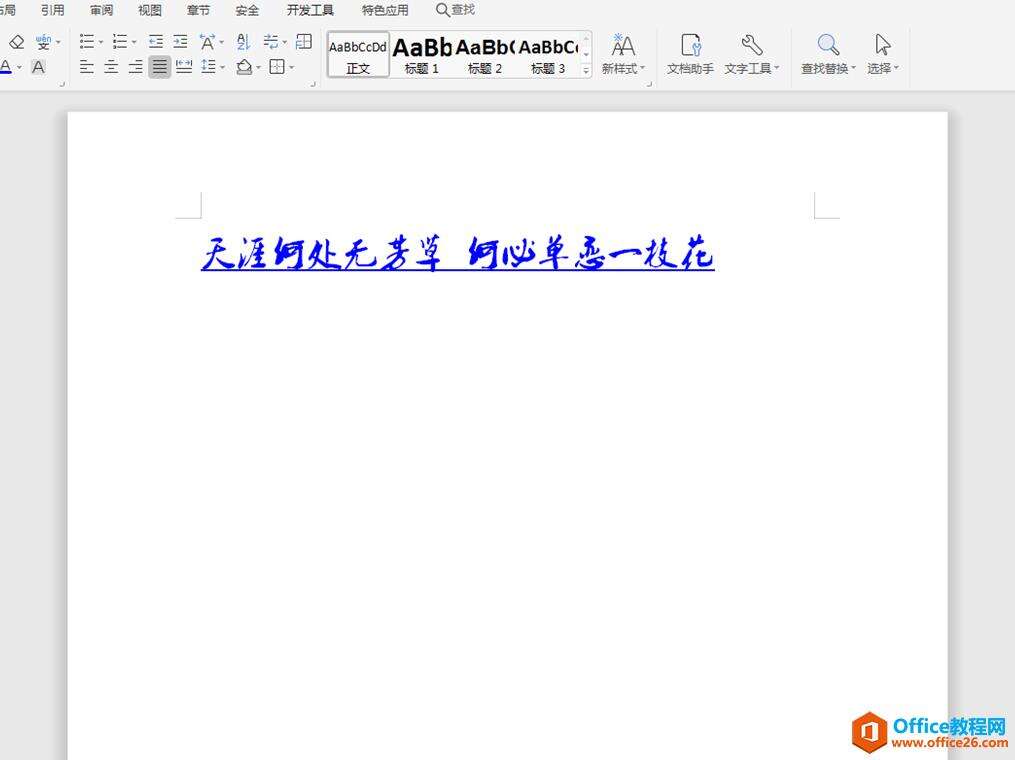This screenshot has height=760, width=1015.
Task: Apply the 标题 1 style
Action: (x=422, y=55)
